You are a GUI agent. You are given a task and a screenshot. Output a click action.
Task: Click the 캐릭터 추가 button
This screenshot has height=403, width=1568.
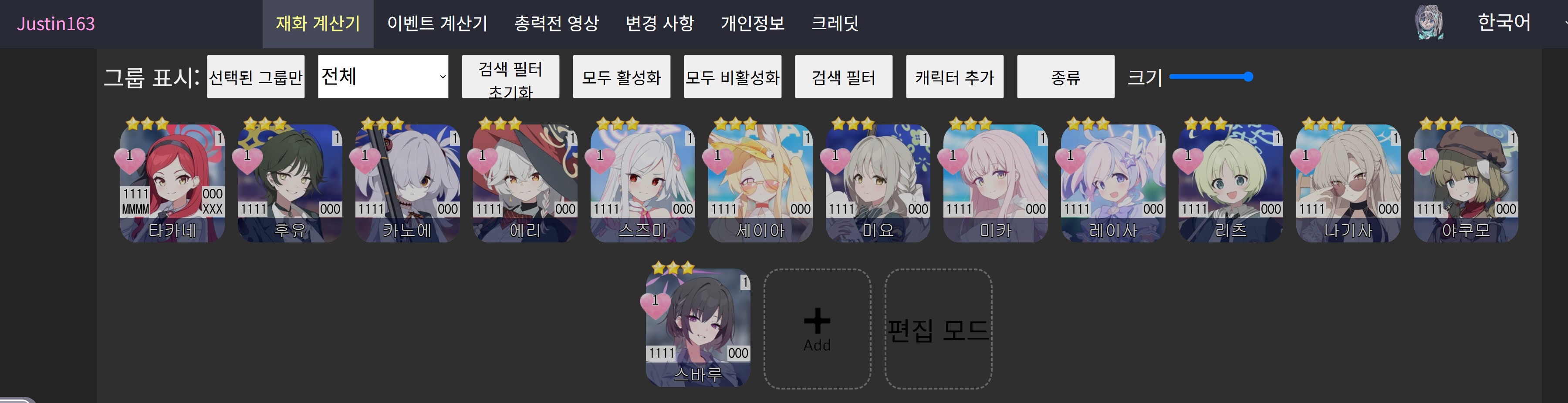click(x=954, y=77)
